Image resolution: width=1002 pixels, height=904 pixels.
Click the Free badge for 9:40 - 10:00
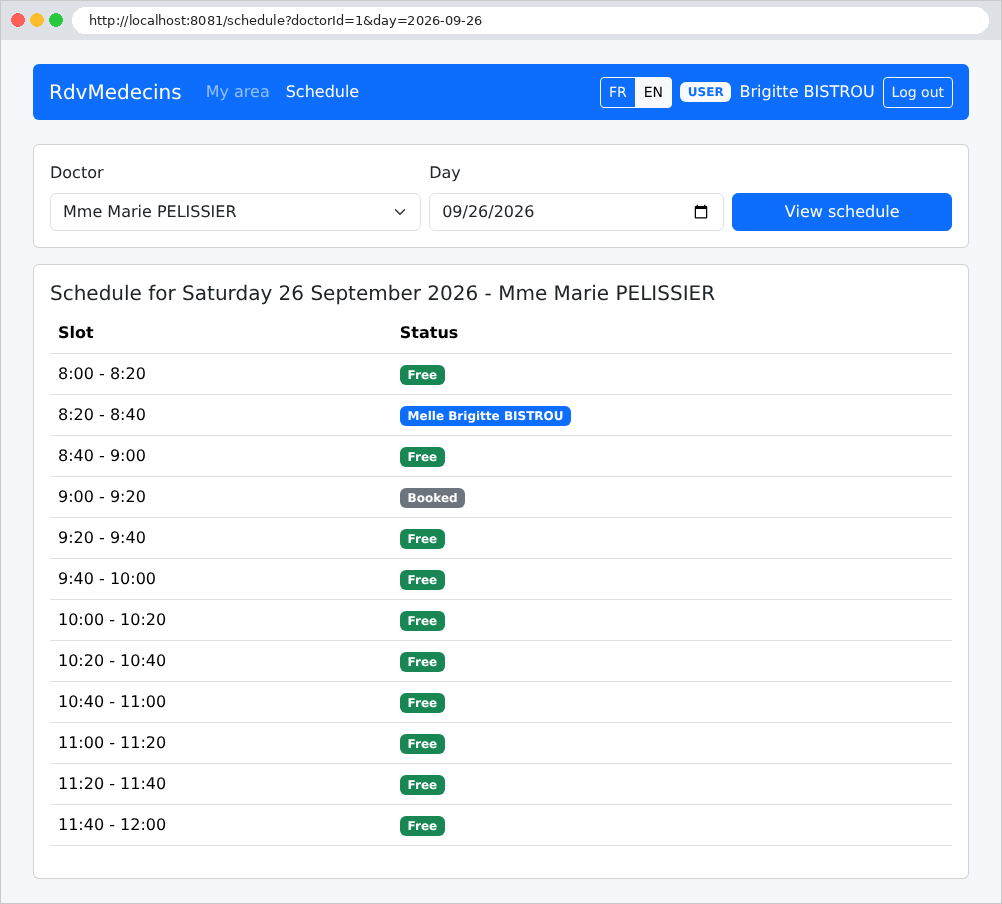422,579
